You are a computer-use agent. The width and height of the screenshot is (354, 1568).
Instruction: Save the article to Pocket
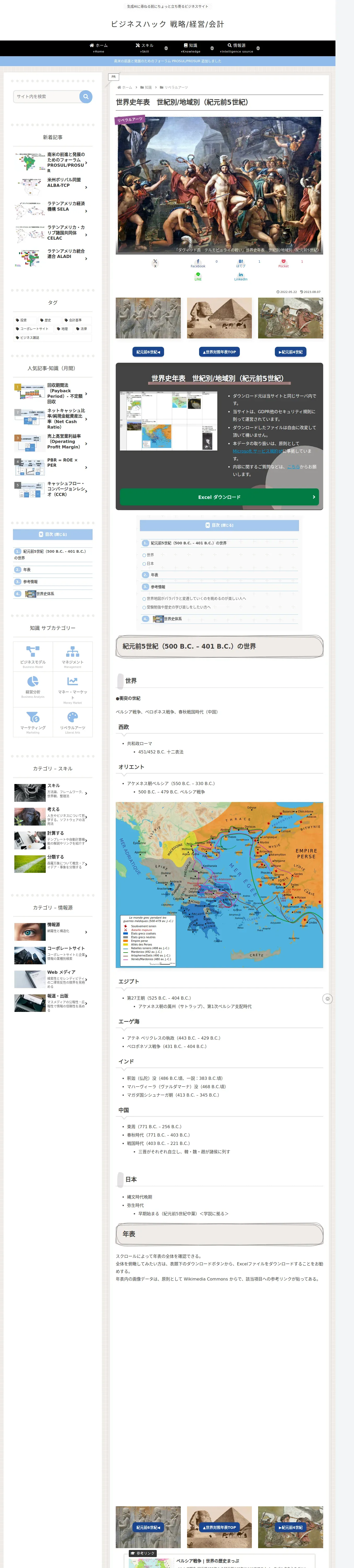283,263
